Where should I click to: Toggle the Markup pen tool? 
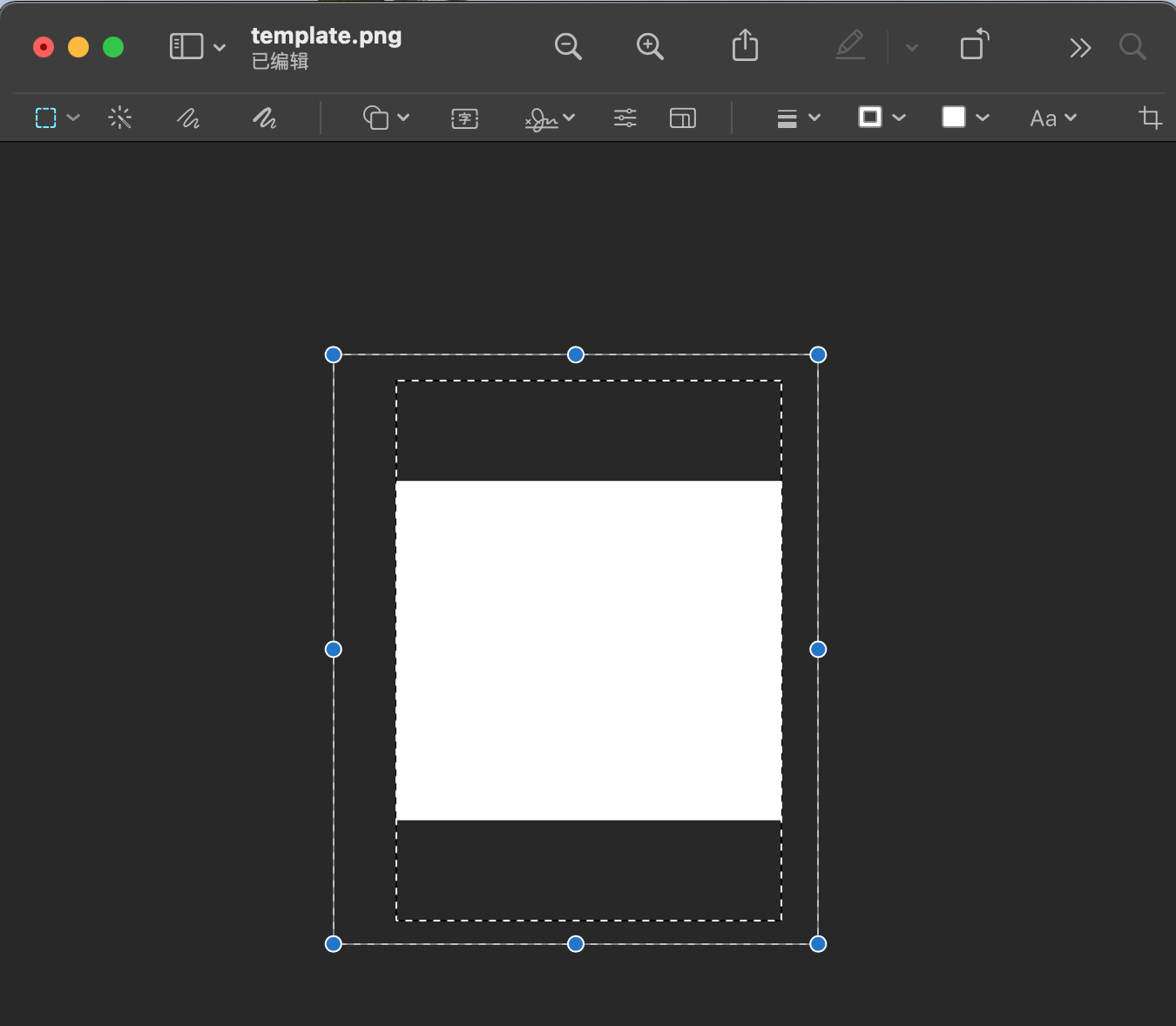850,45
